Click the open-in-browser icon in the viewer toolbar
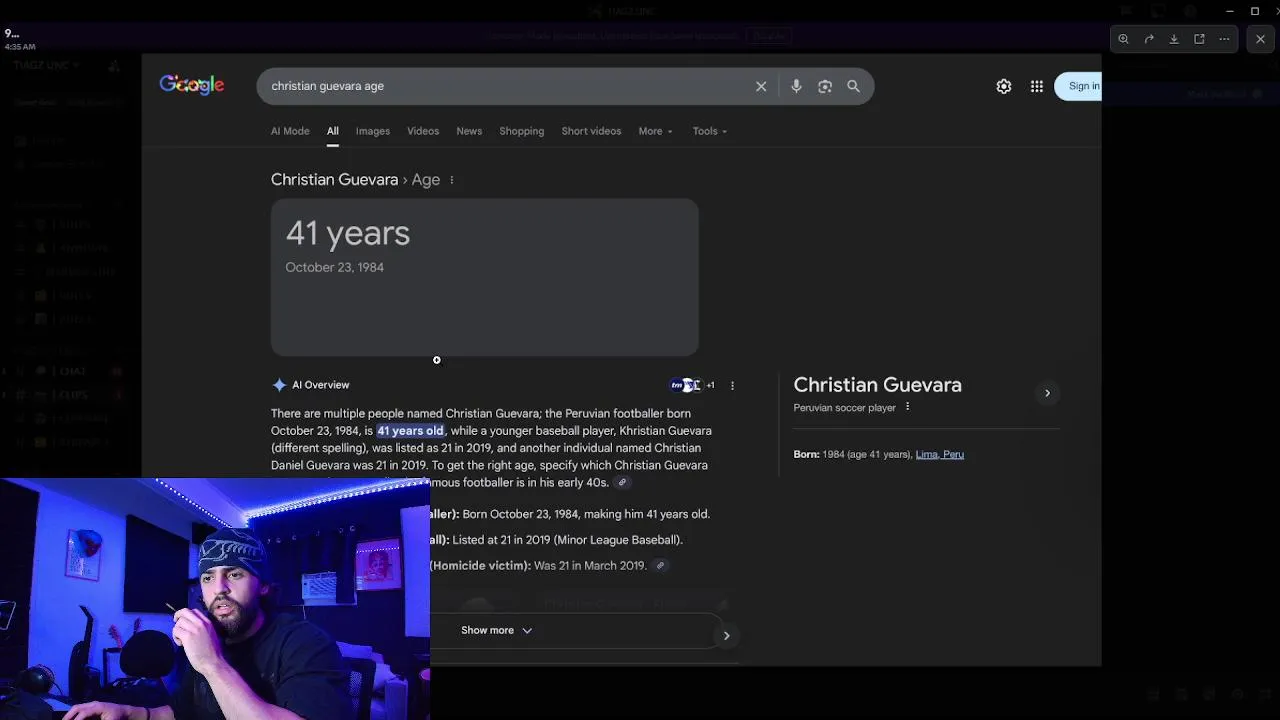 click(x=1199, y=39)
